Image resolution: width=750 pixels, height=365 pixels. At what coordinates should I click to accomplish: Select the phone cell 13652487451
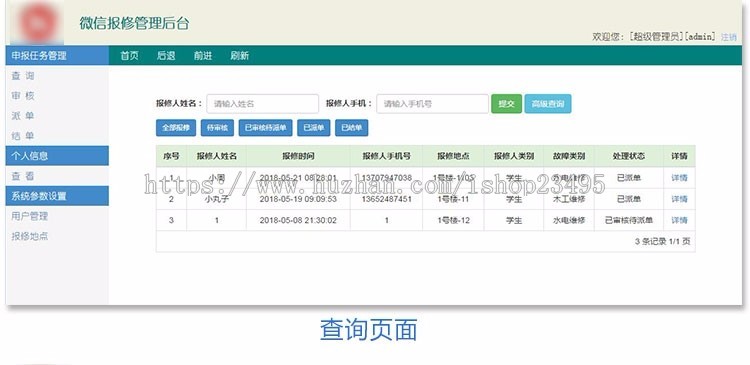[386, 199]
